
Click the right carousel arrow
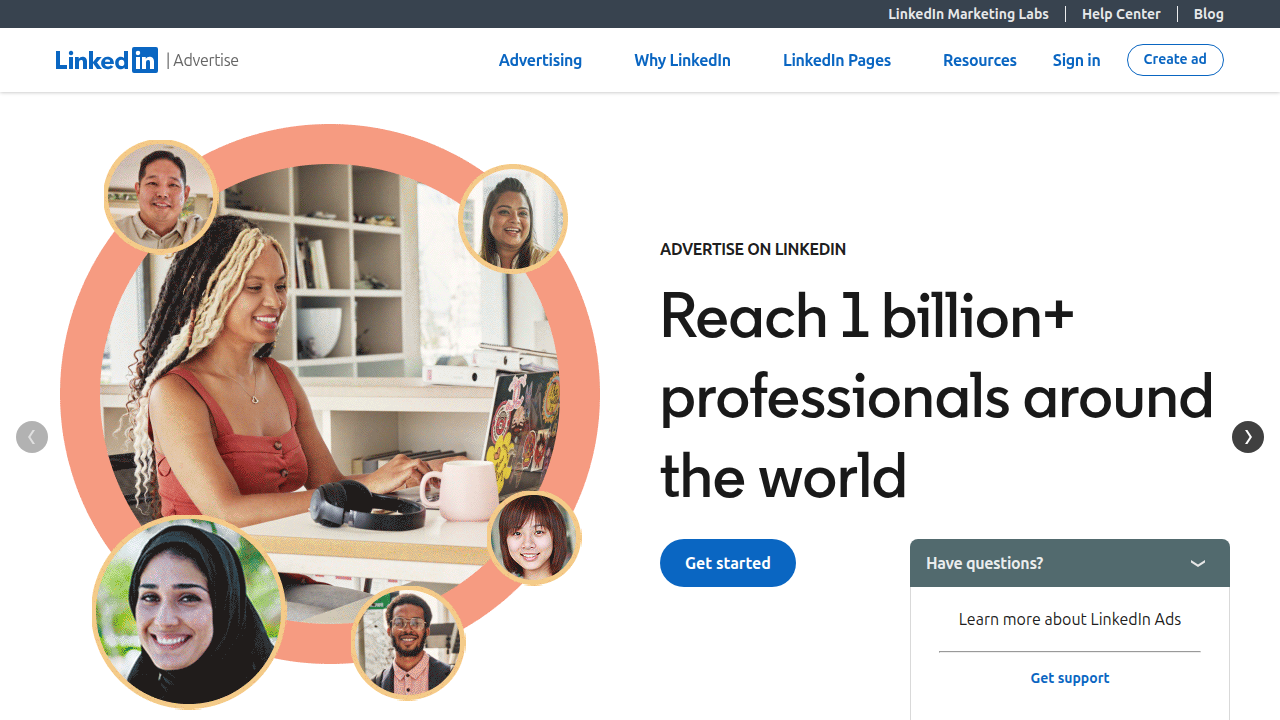[x=1248, y=437]
